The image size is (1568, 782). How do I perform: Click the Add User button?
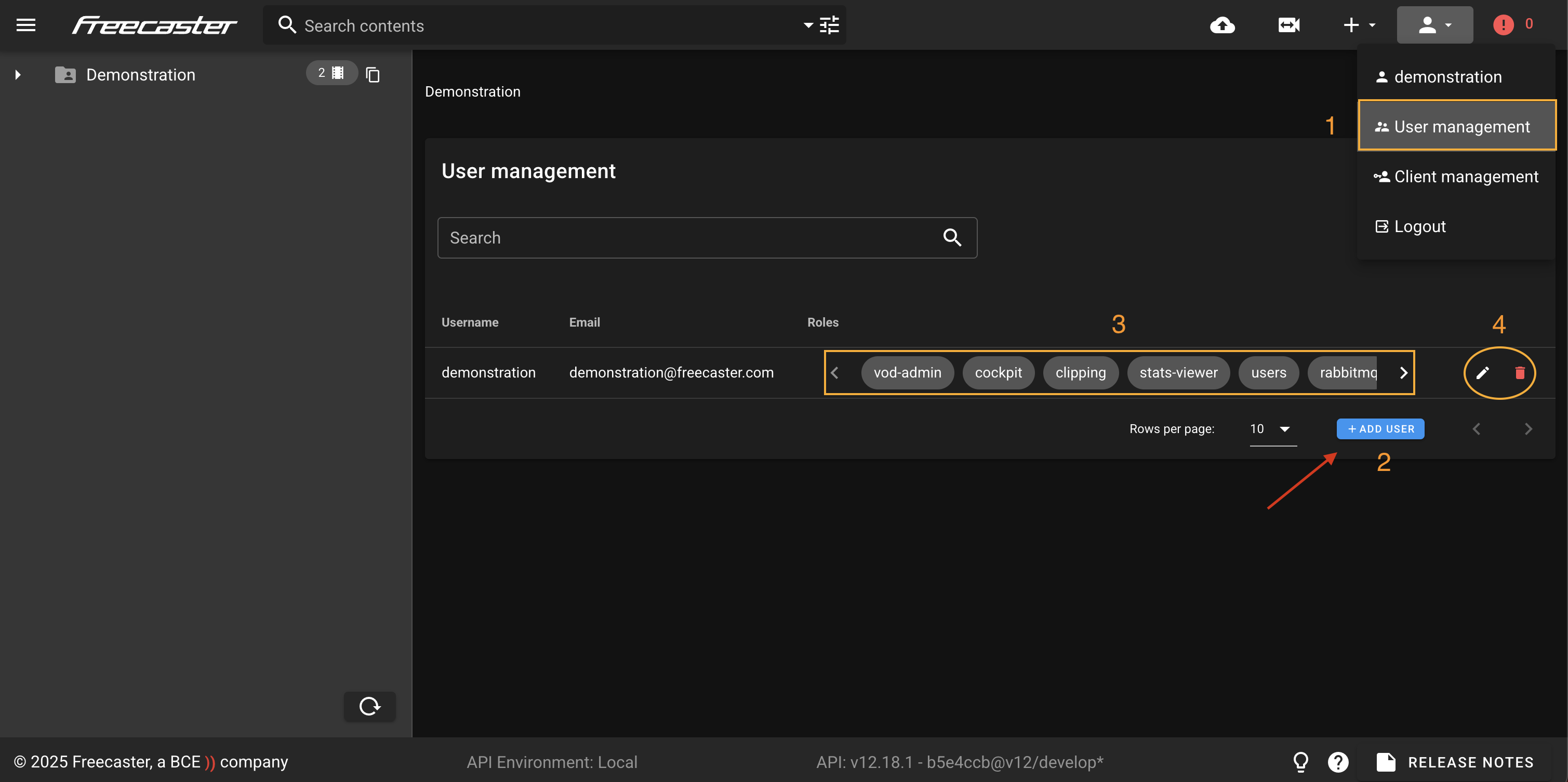[x=1380, y=429]
